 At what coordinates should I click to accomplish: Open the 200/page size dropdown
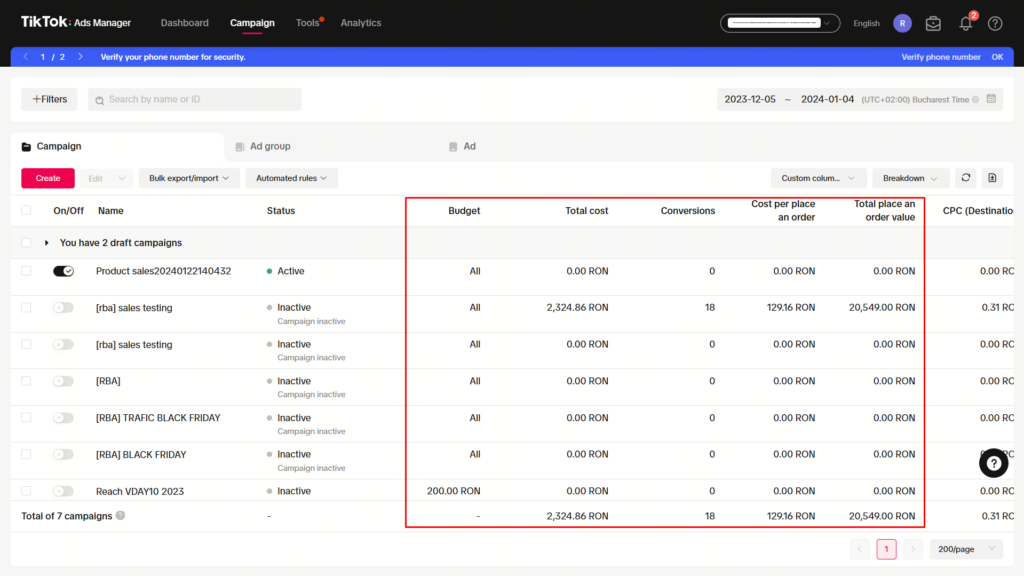[966, 549]
